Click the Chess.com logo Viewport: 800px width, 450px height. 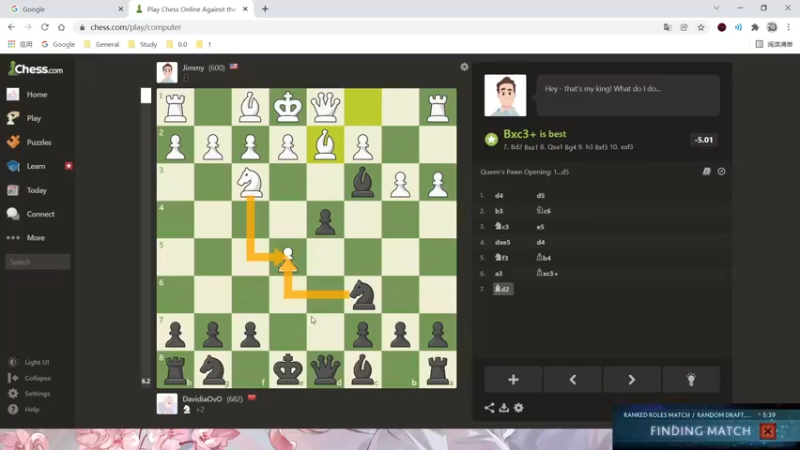[x=35, y=69]
